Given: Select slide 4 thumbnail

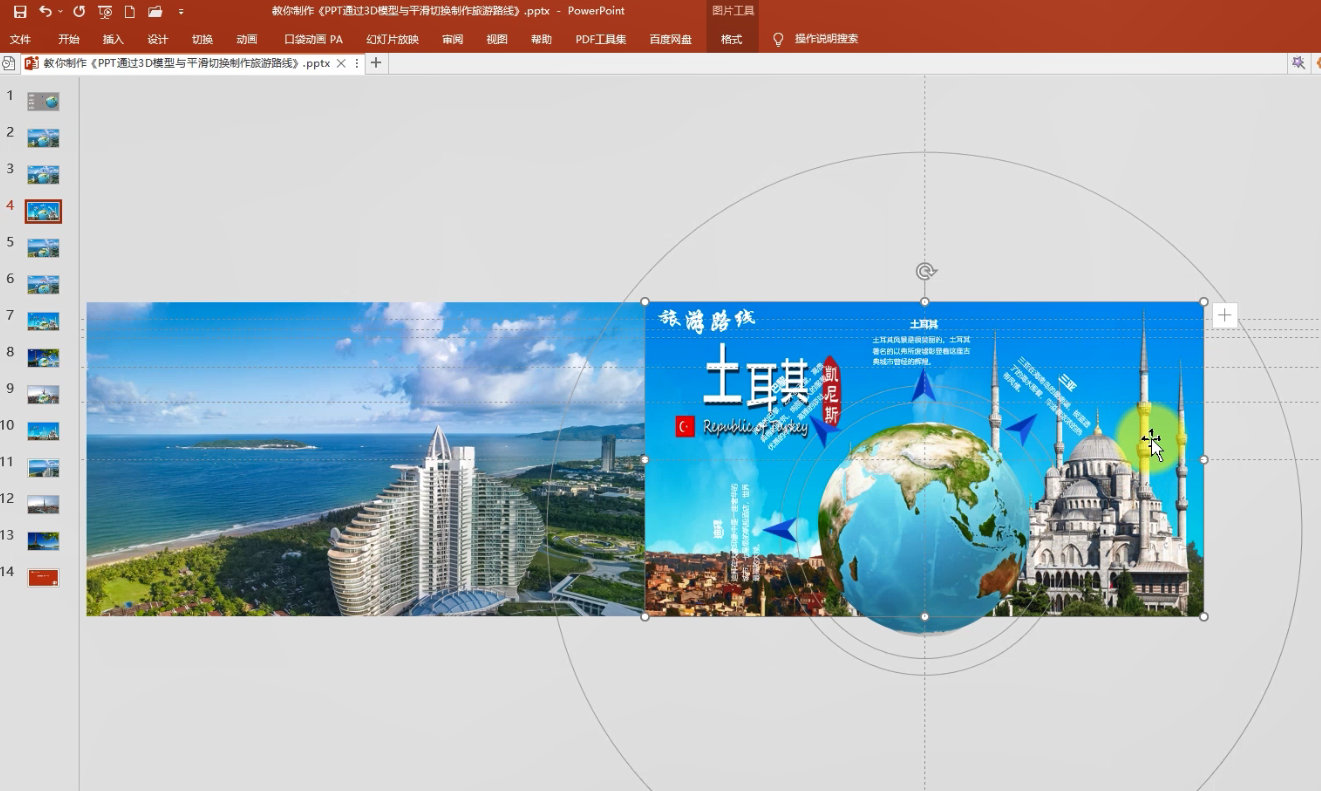Looking at the screenshot, I should (43, 211).
